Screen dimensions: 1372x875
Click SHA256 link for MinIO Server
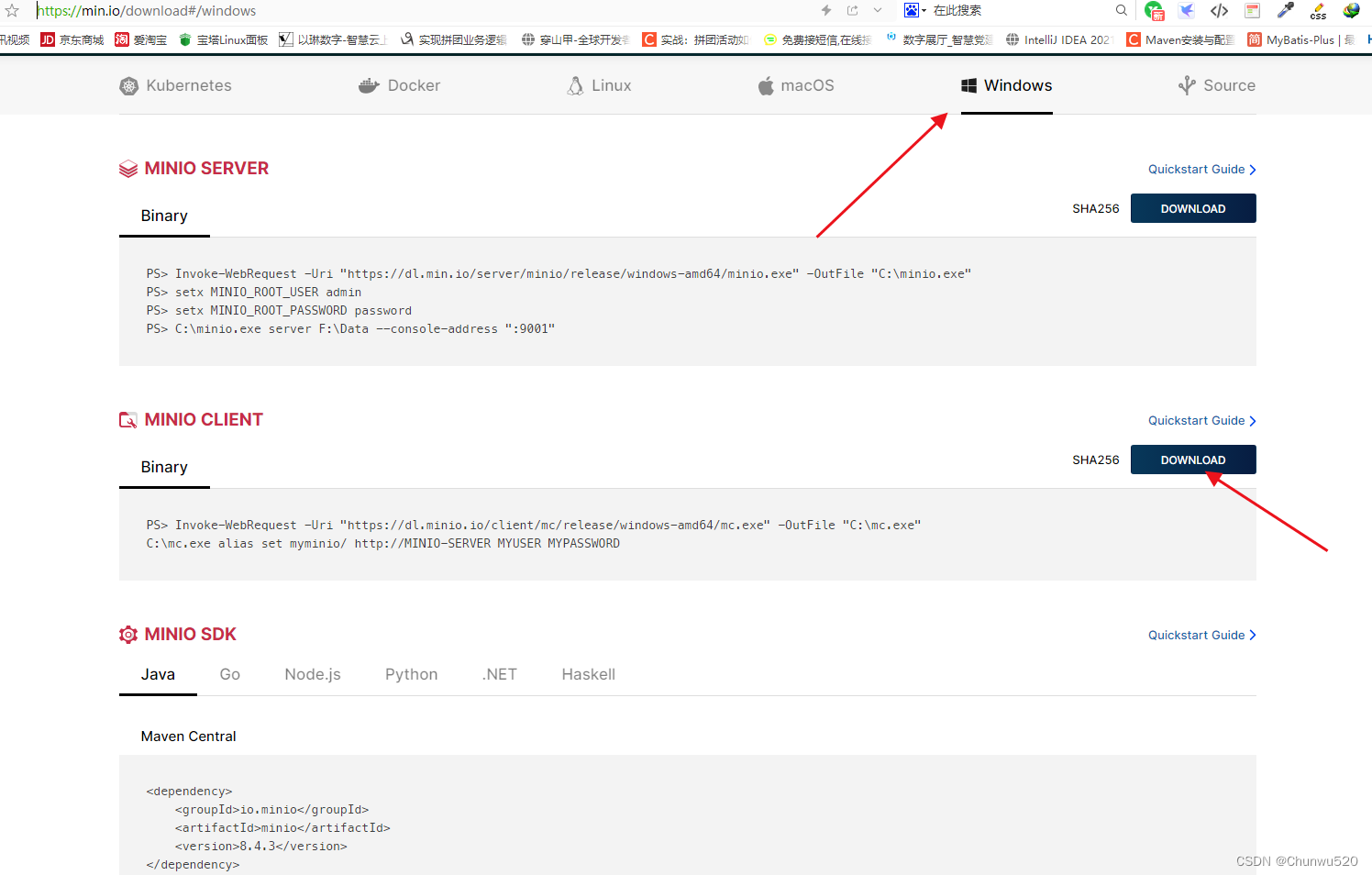click(x=1096, y=208)
